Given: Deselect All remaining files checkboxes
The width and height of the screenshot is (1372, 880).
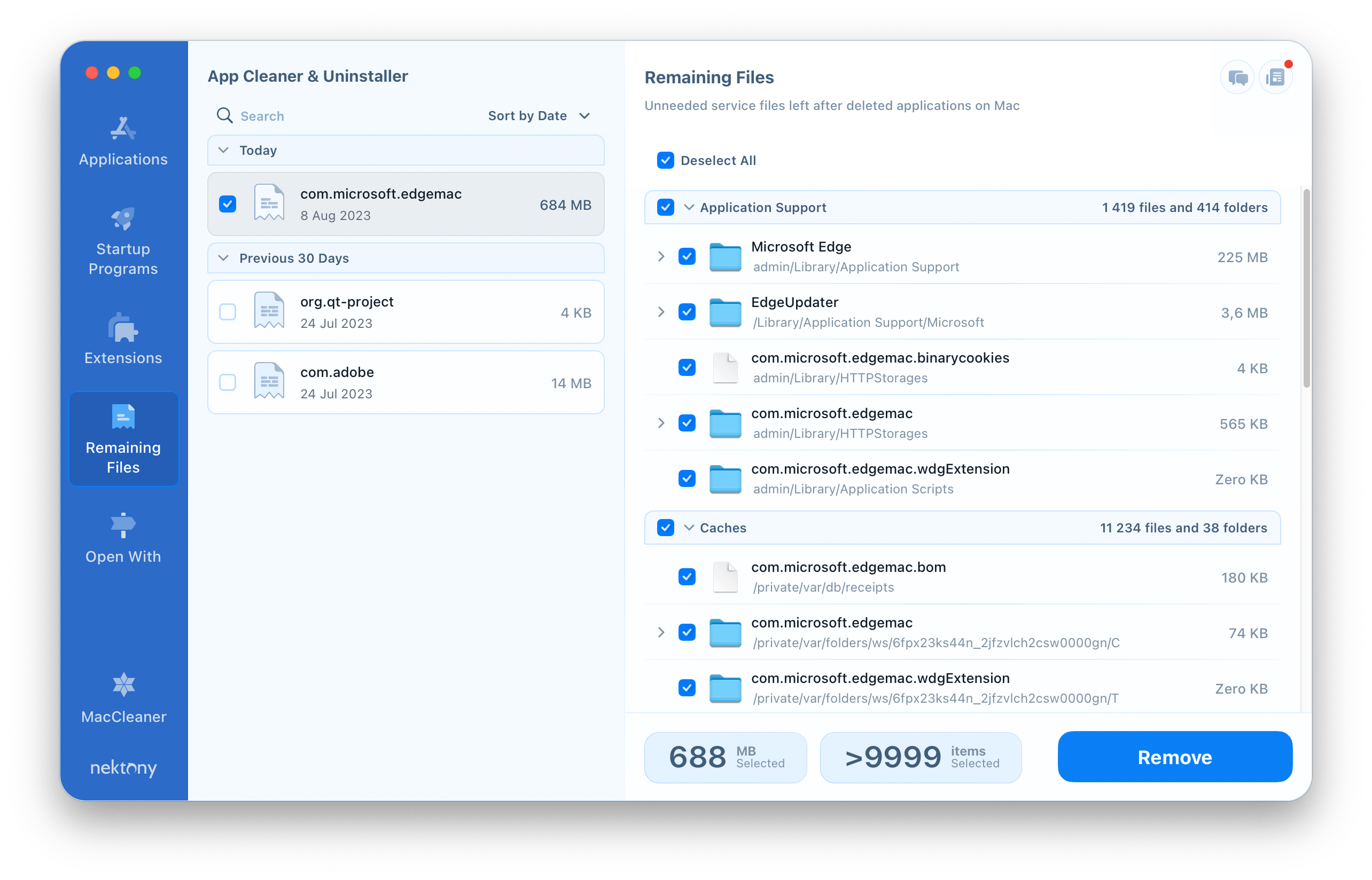Looking at the screenshot, I should point(664,159).
